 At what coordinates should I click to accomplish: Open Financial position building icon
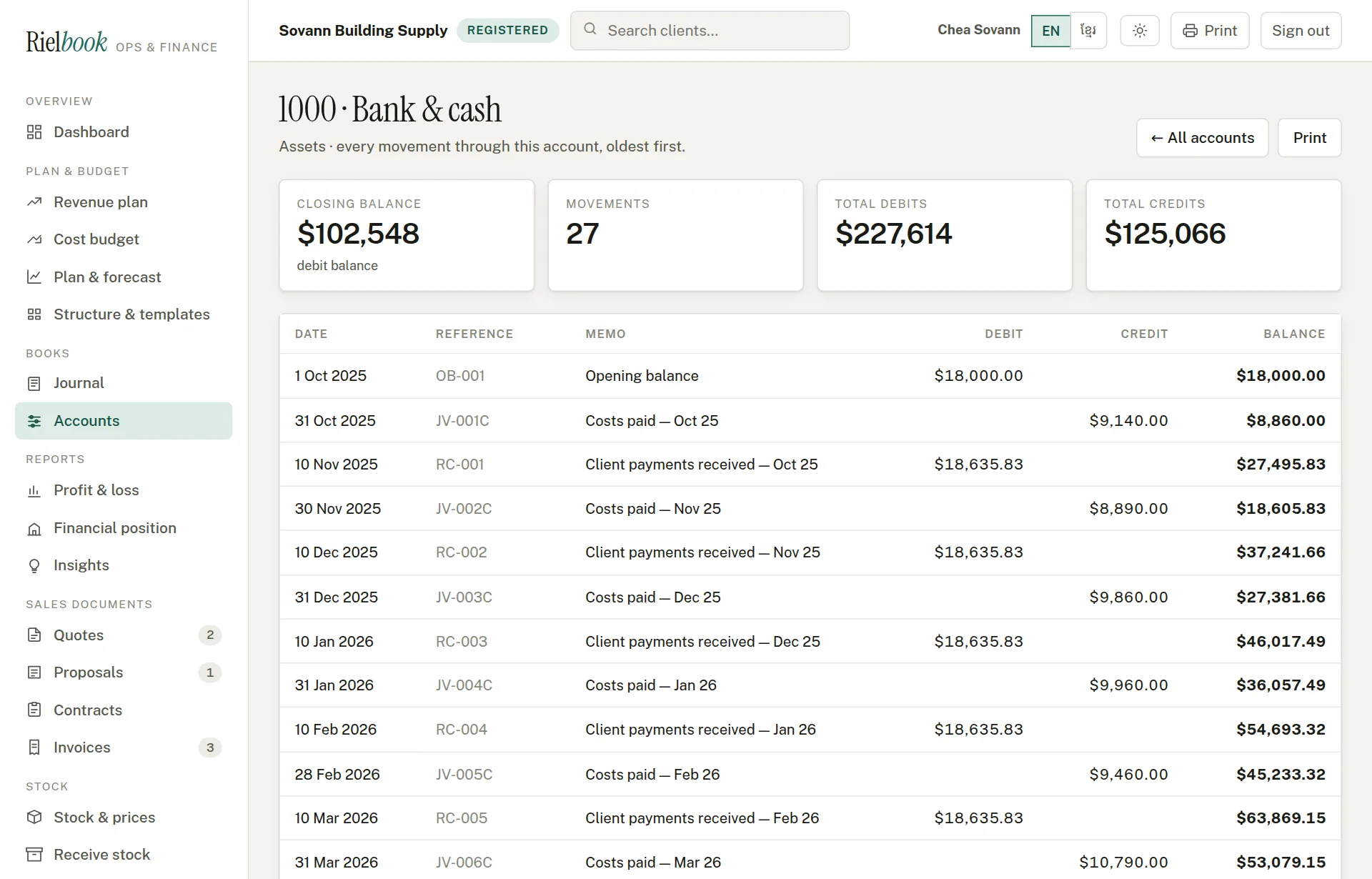34,528
